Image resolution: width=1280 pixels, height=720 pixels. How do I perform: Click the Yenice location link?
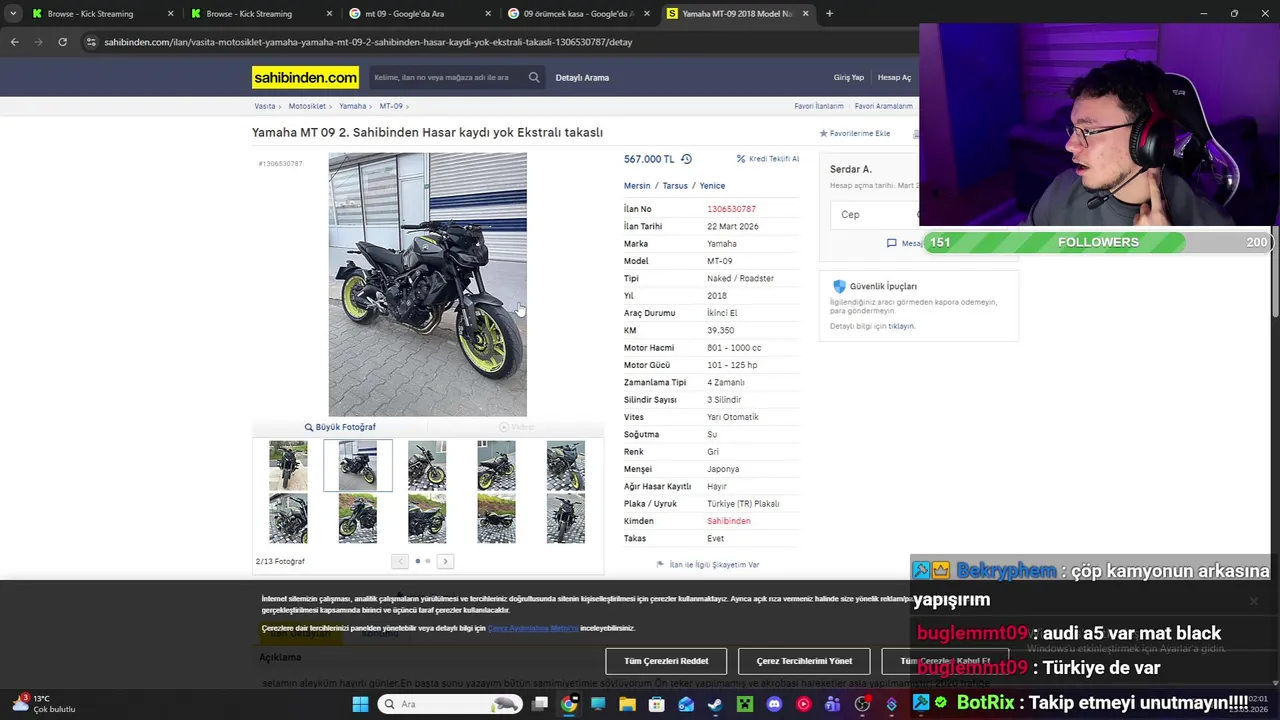tap(712, 186)
